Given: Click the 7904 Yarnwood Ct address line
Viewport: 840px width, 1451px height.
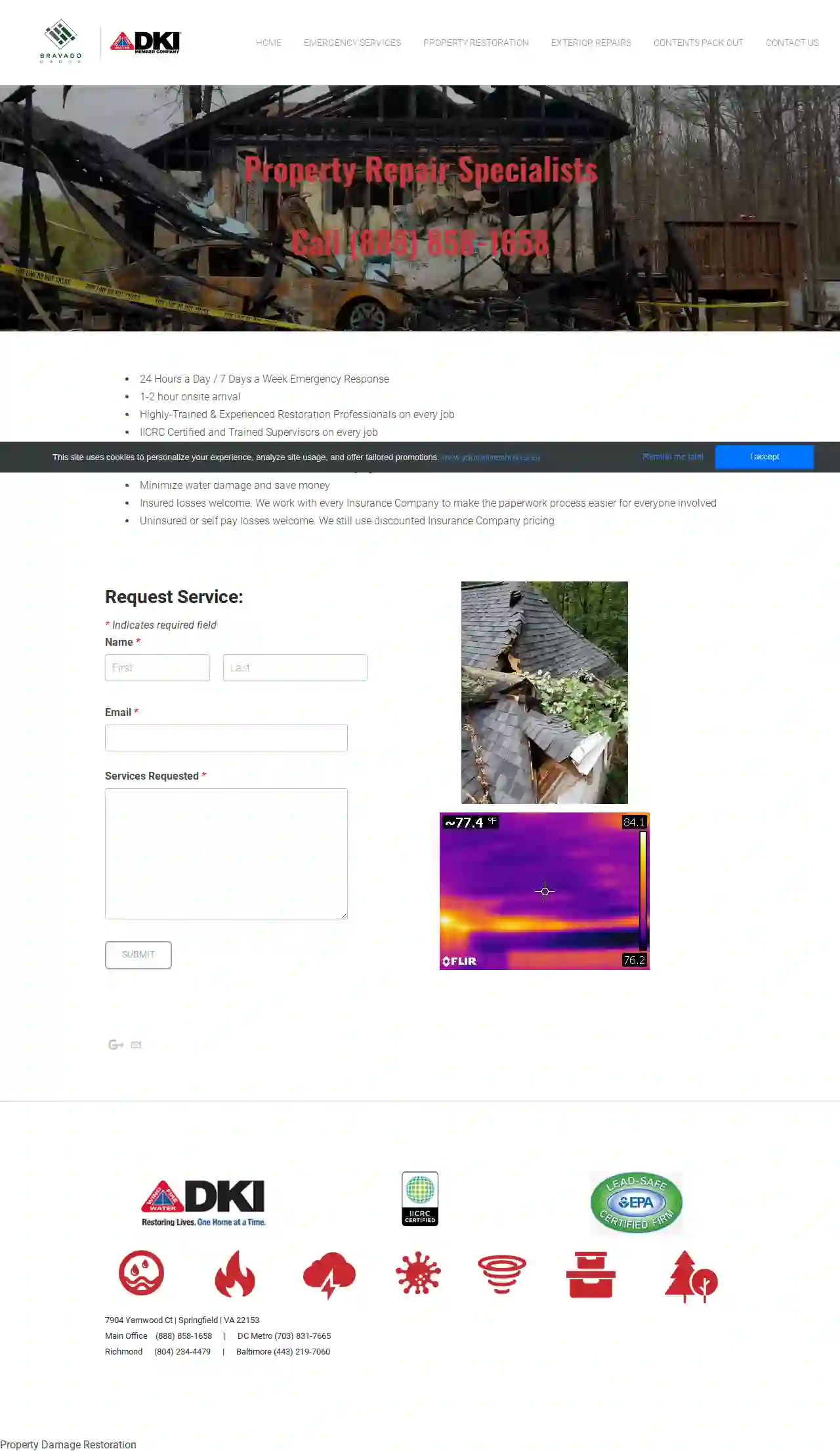Looking at the screenshot, I should click(182, 1320).
